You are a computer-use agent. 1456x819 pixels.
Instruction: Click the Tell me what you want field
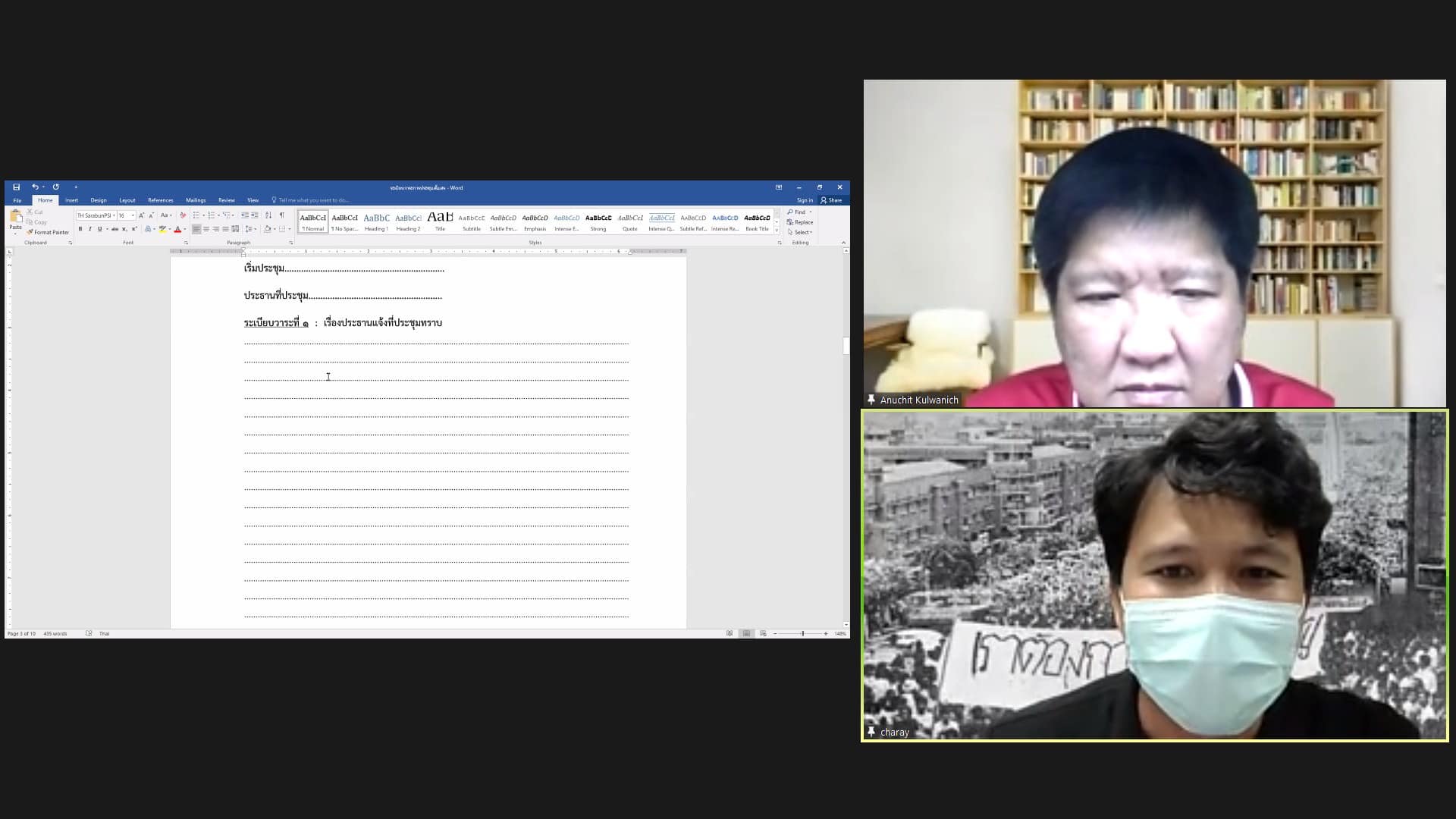coord(313,200)
